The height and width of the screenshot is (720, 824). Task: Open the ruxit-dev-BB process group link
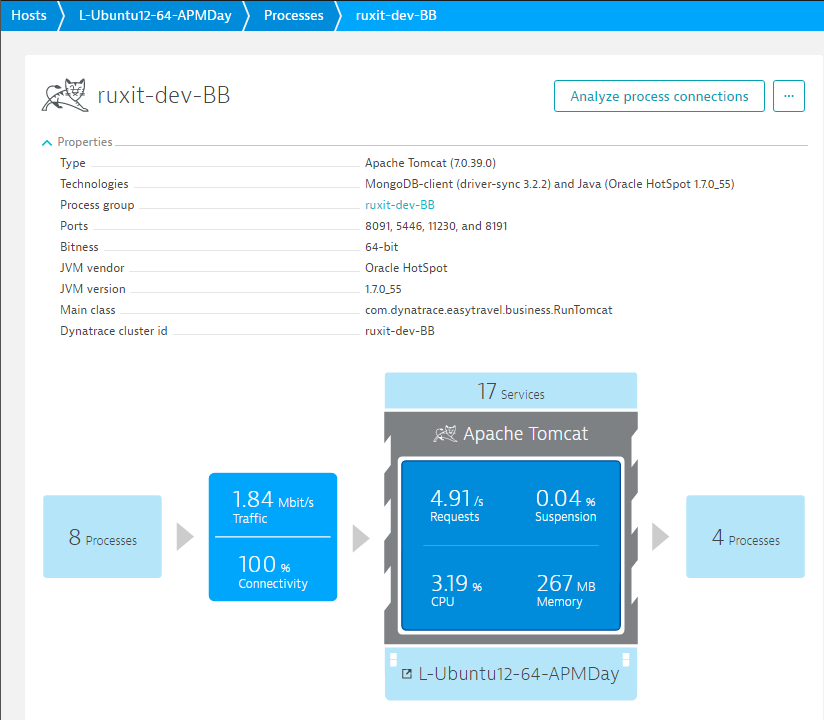click(x=400, y=205)
